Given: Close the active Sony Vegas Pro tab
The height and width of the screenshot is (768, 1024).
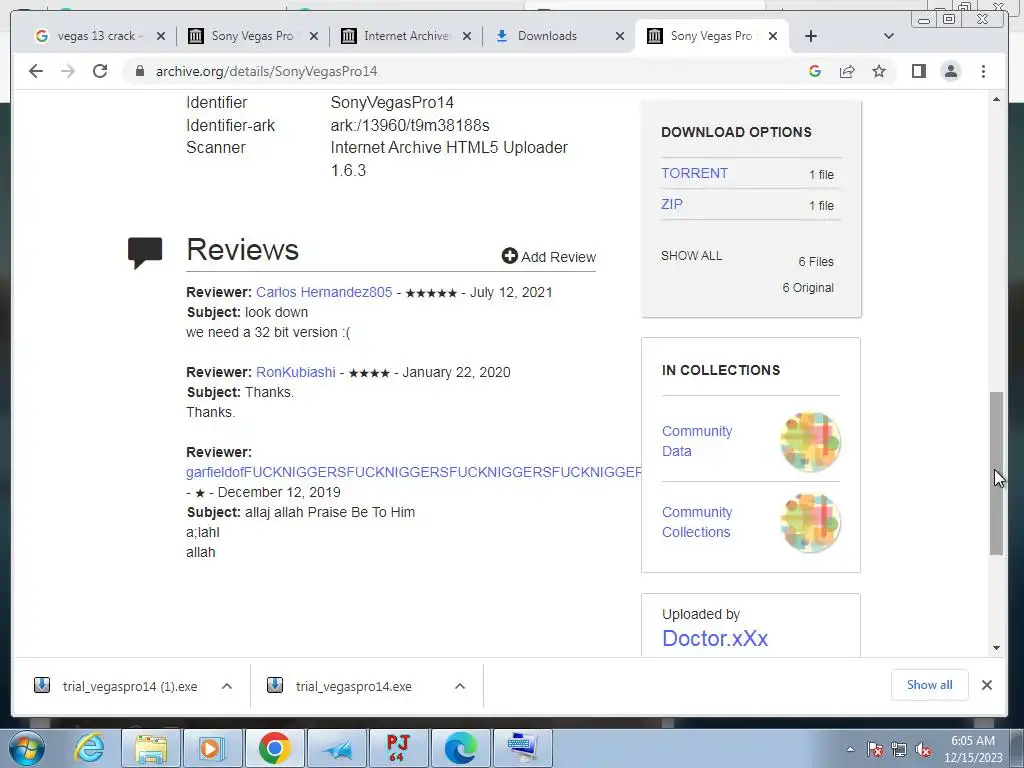Looking at the screenshot, I should [x=773, y=36].
